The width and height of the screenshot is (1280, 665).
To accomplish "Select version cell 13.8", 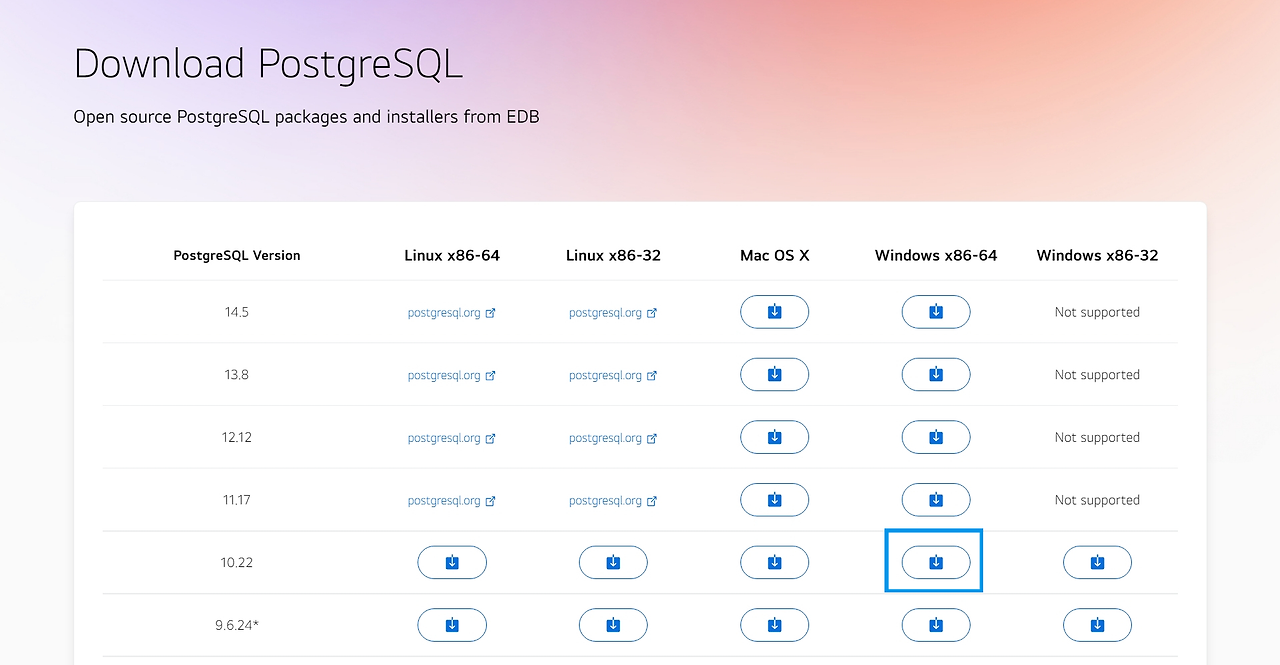I will [x=237, y=375].
